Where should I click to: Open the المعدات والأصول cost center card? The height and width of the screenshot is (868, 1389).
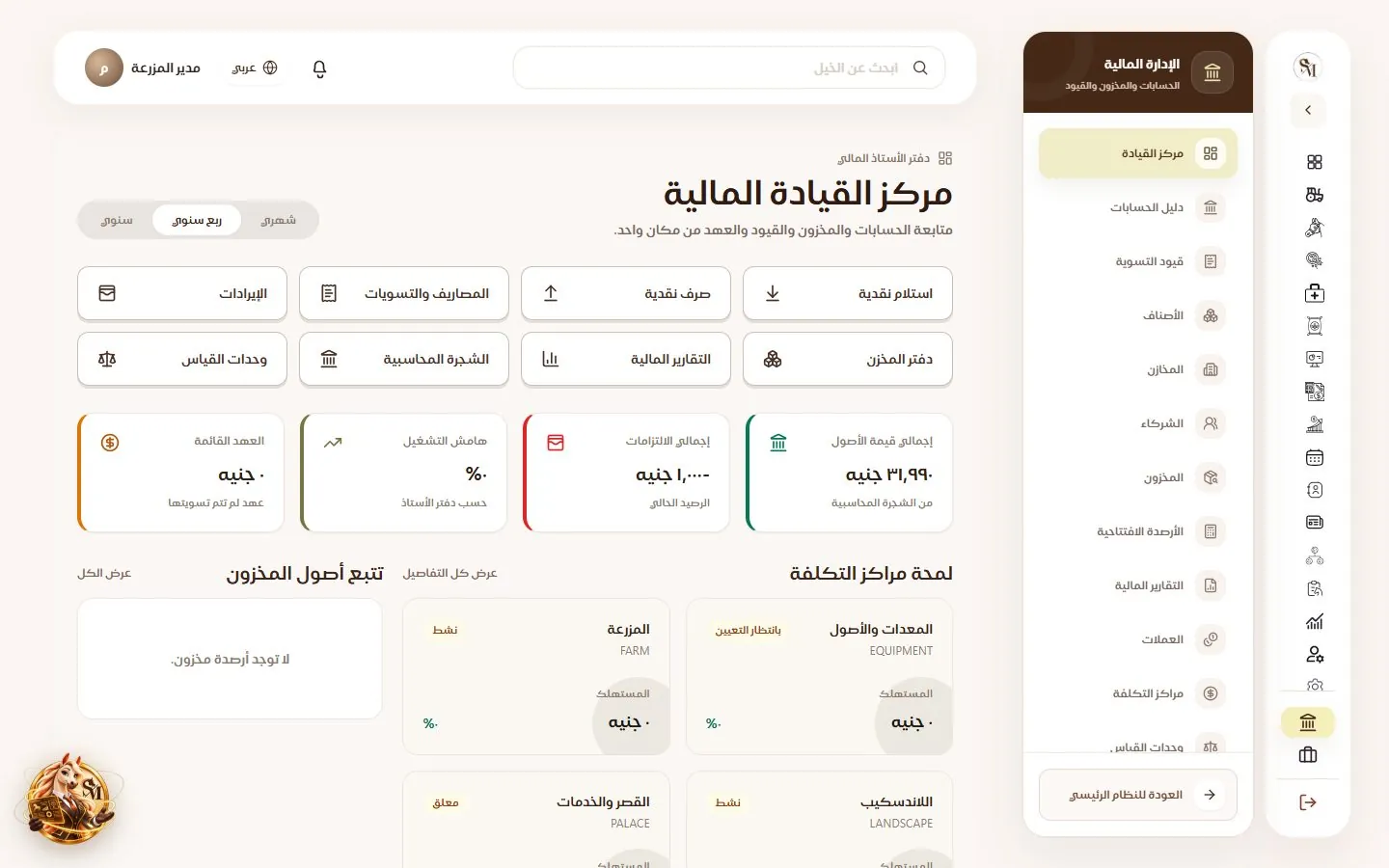[820, 677]
